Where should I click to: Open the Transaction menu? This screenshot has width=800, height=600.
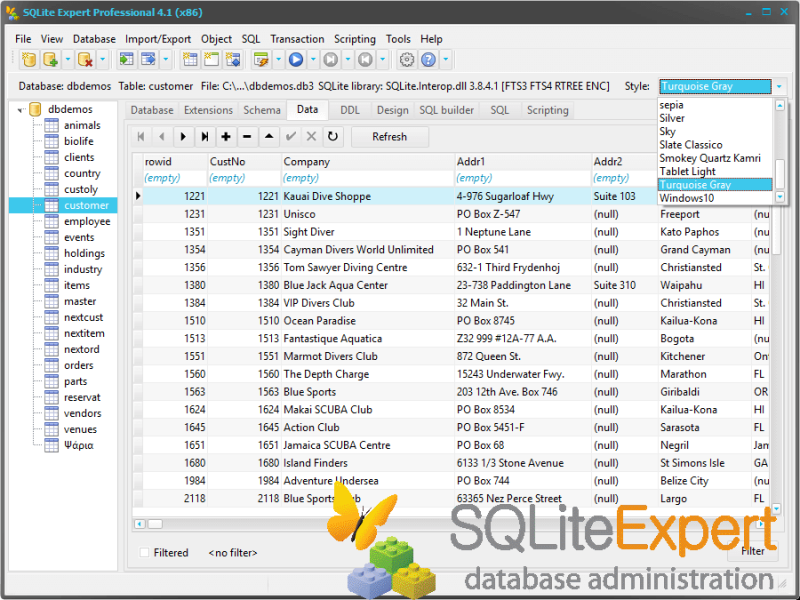(x=297, y=39)
